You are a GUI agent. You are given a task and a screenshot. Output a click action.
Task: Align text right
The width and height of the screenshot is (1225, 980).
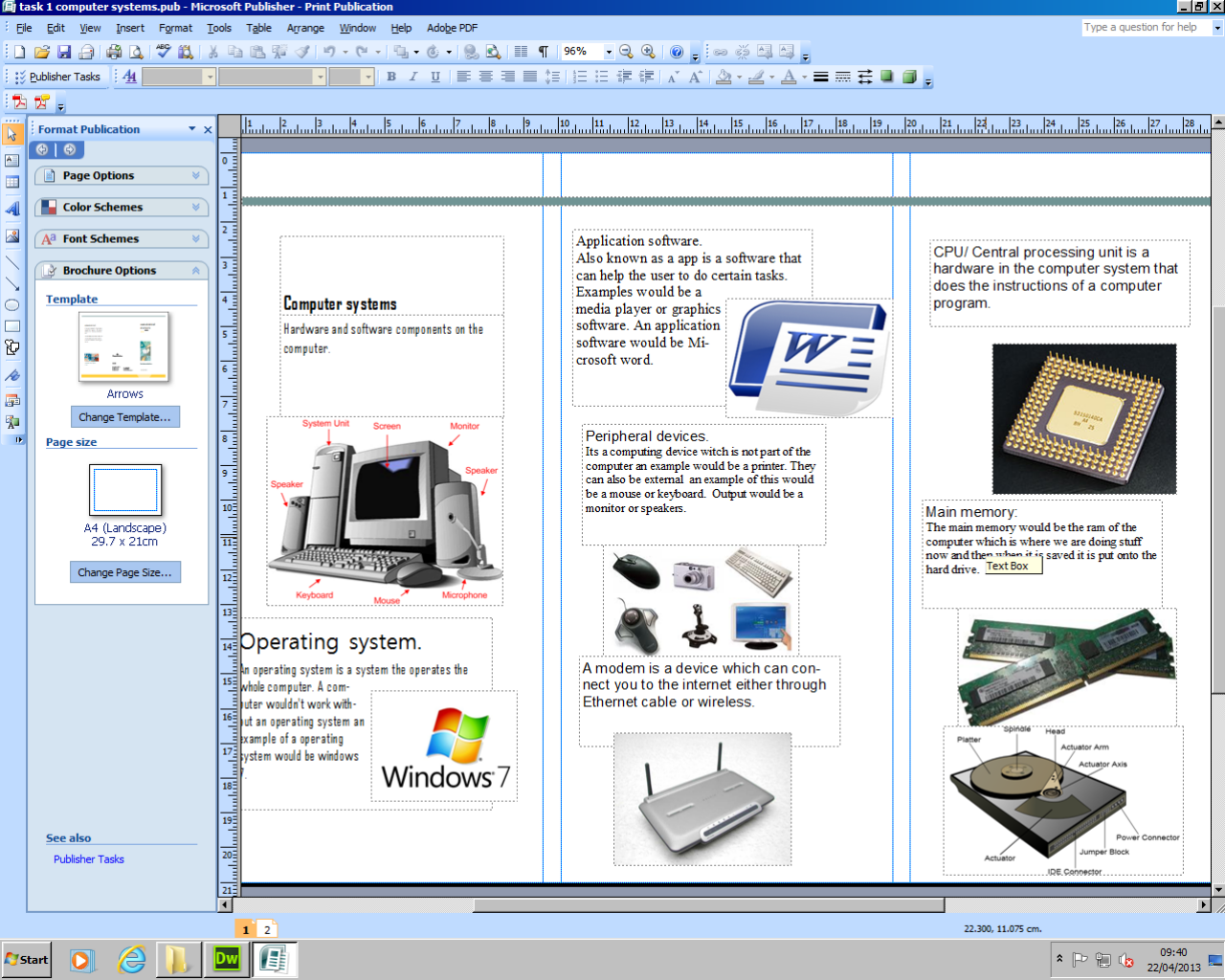tap(507, 77)
